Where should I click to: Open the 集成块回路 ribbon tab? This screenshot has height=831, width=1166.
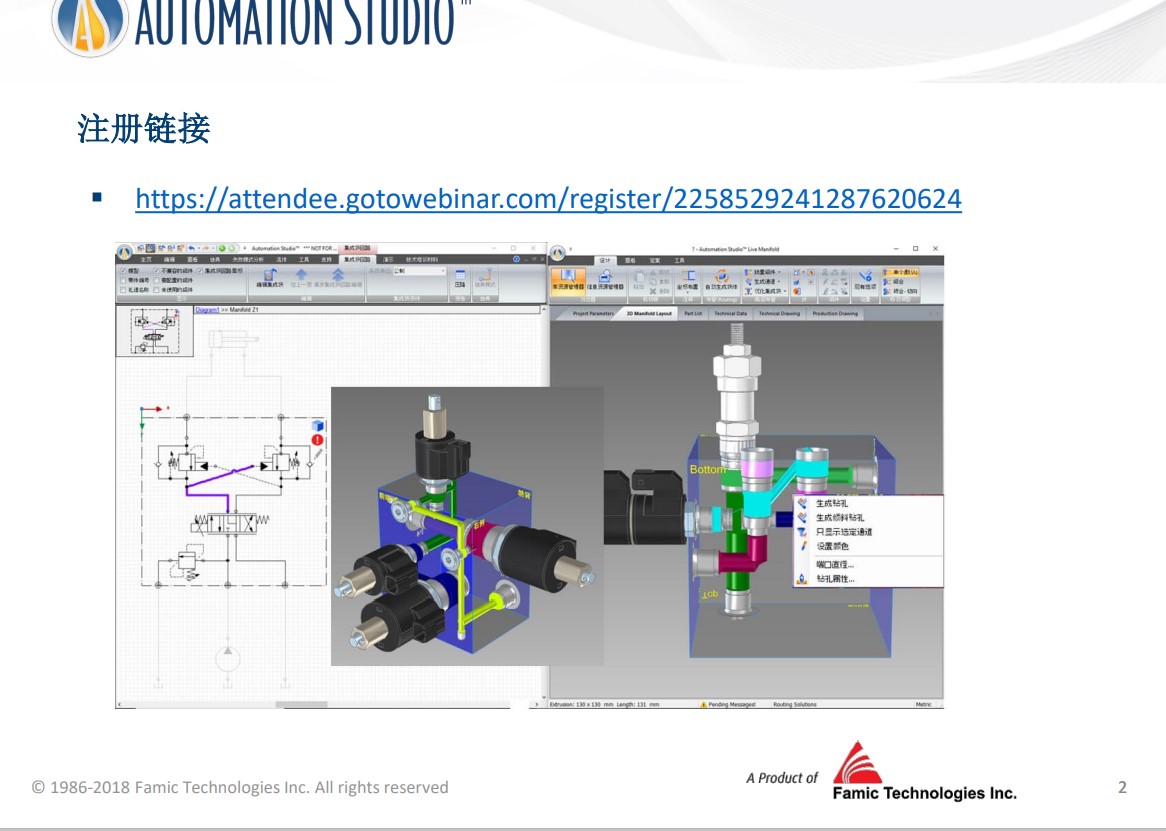(x=357, y=259)
